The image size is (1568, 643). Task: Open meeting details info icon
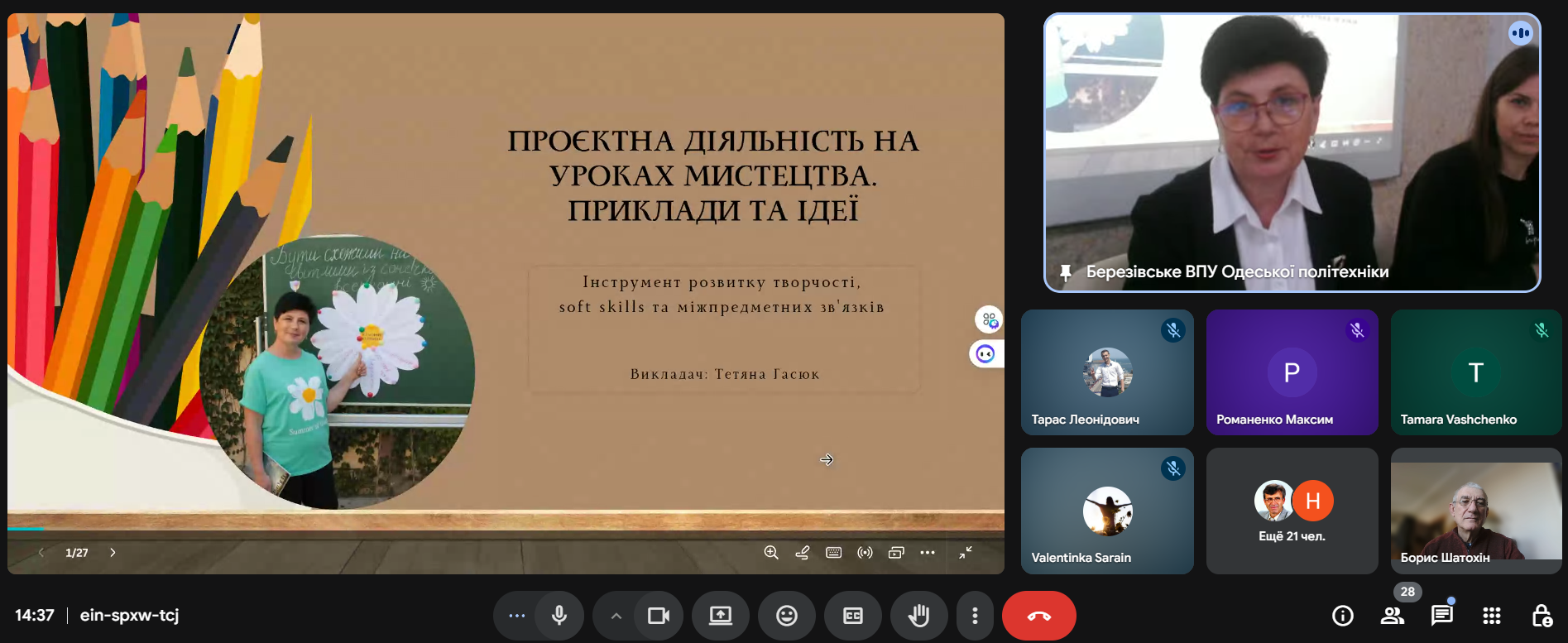point(1342,616)
